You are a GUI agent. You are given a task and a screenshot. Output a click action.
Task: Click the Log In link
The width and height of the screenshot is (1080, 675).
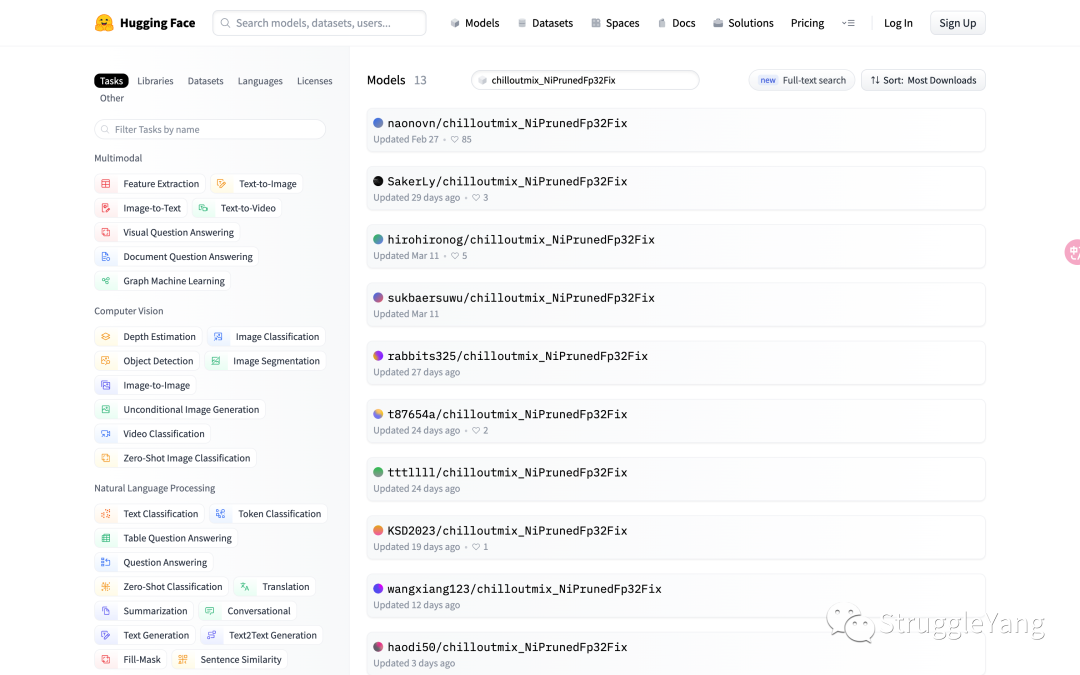pos(898,23)
